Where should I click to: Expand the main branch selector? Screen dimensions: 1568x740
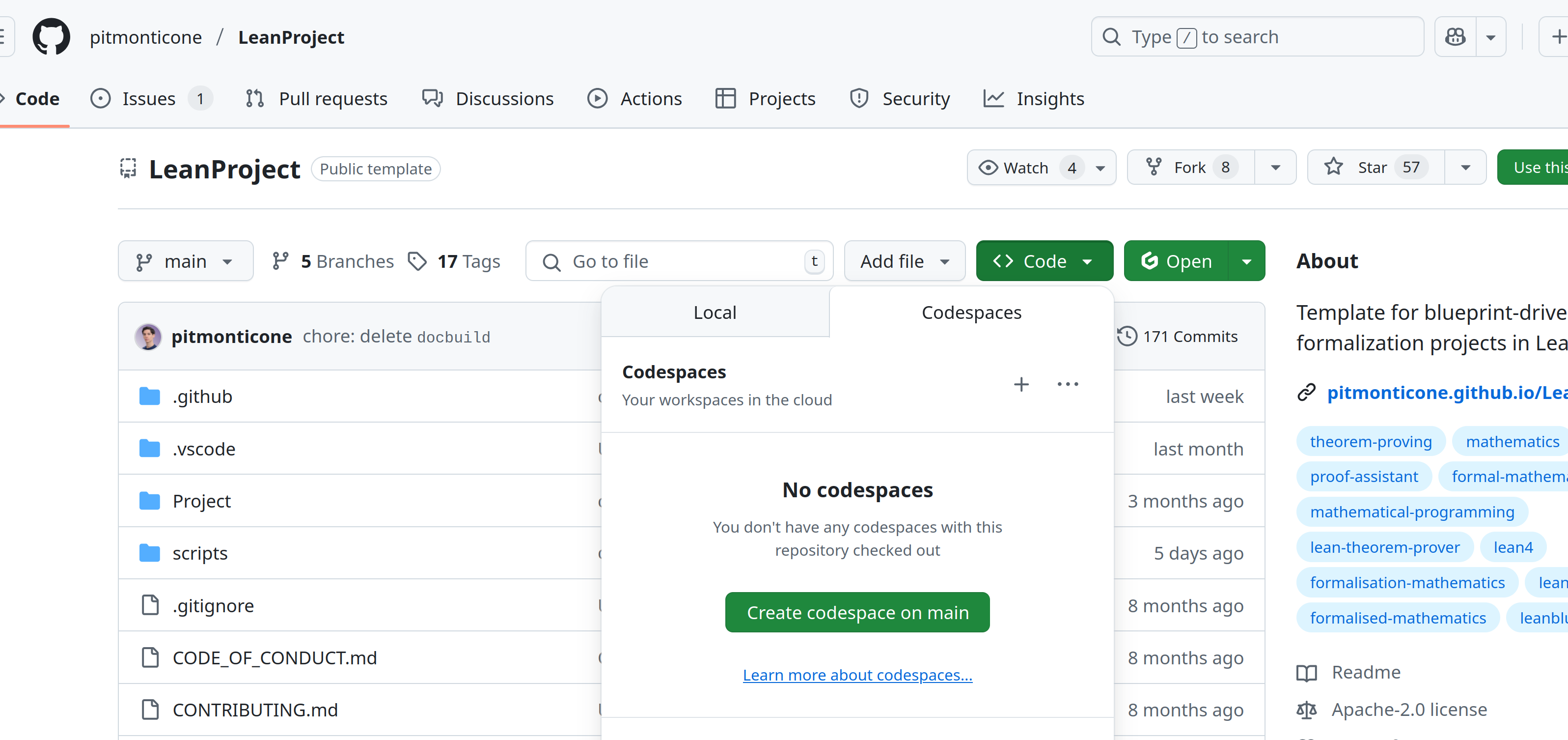pos(186,261)
